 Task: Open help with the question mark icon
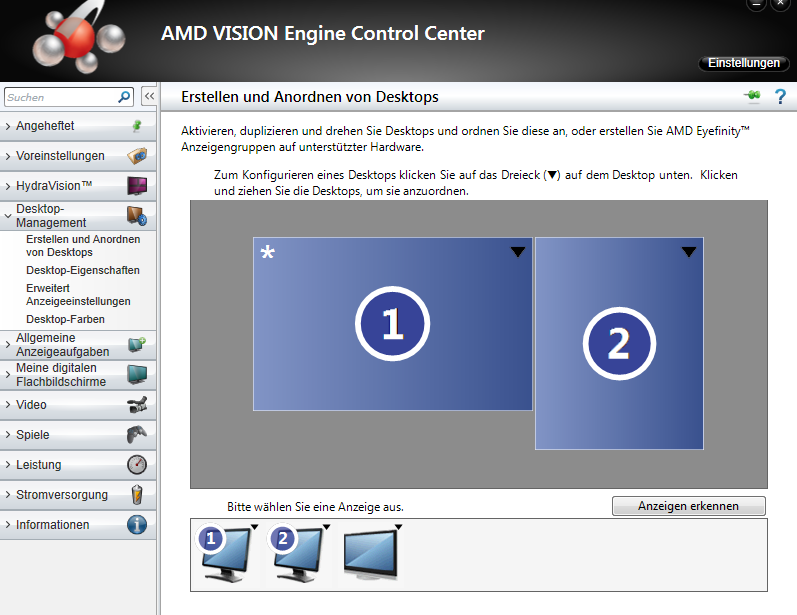(780, 96)
